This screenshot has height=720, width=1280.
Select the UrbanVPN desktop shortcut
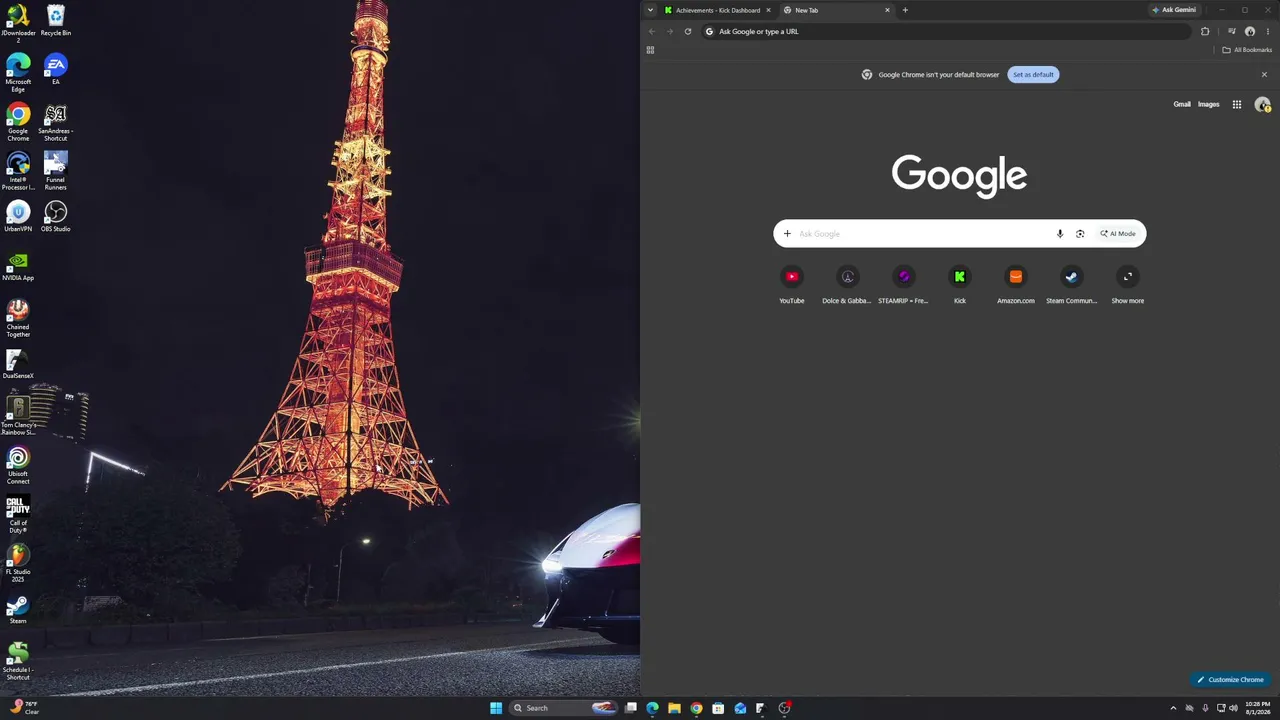click(x=18, y=216)
